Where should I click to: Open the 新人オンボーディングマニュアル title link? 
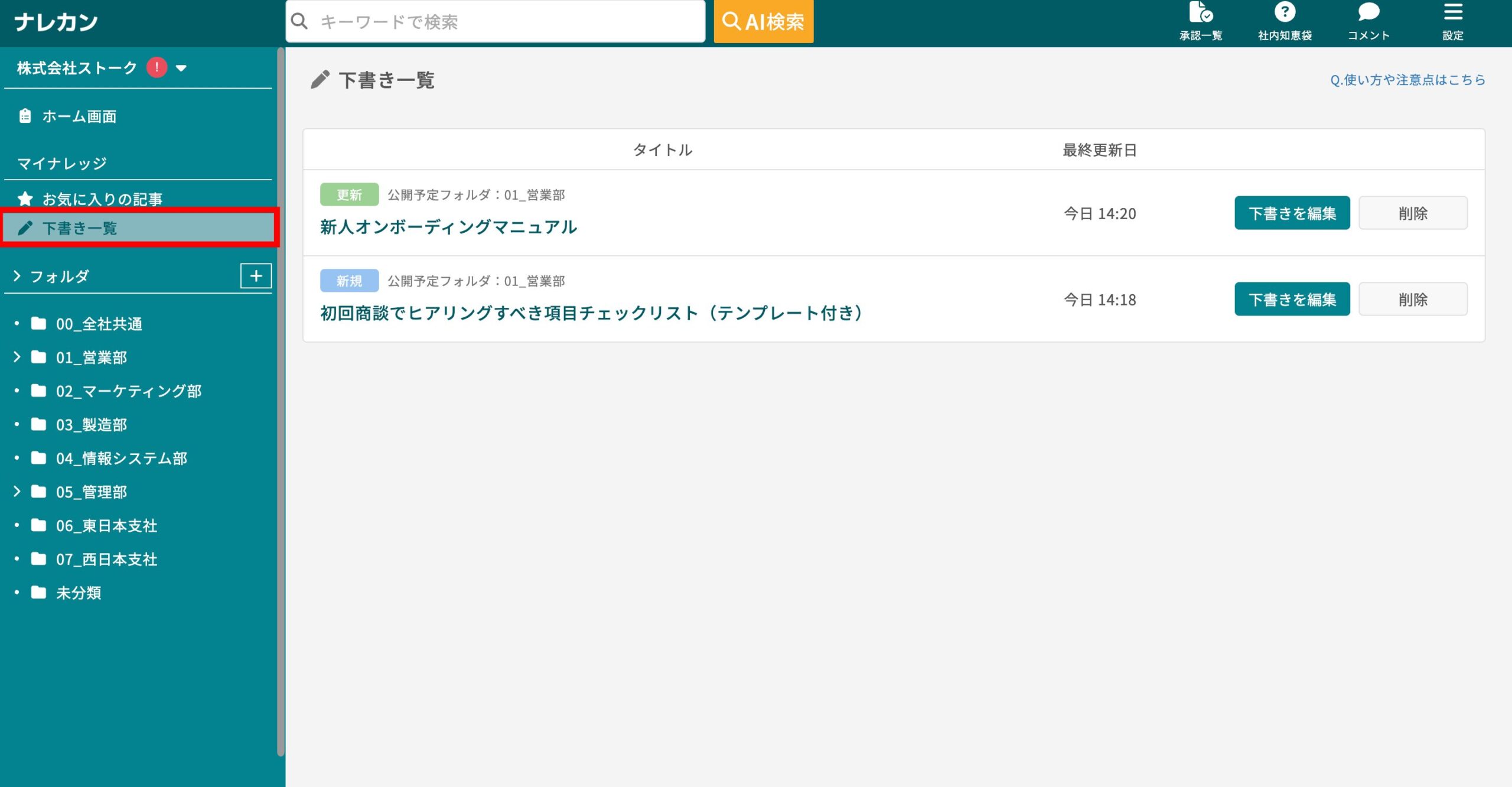(448, 227)
